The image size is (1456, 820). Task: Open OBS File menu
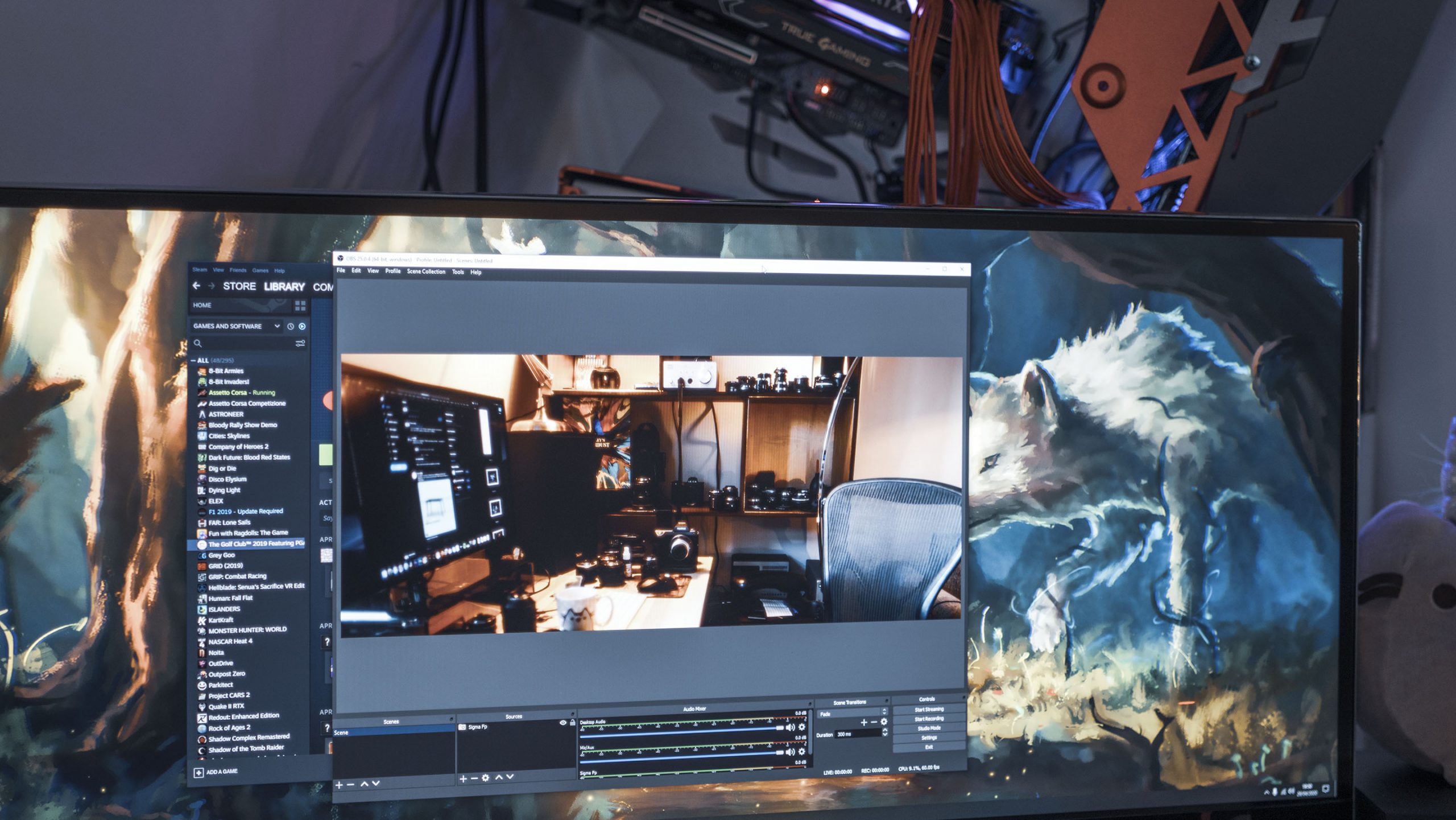click(x=341, y=270)
